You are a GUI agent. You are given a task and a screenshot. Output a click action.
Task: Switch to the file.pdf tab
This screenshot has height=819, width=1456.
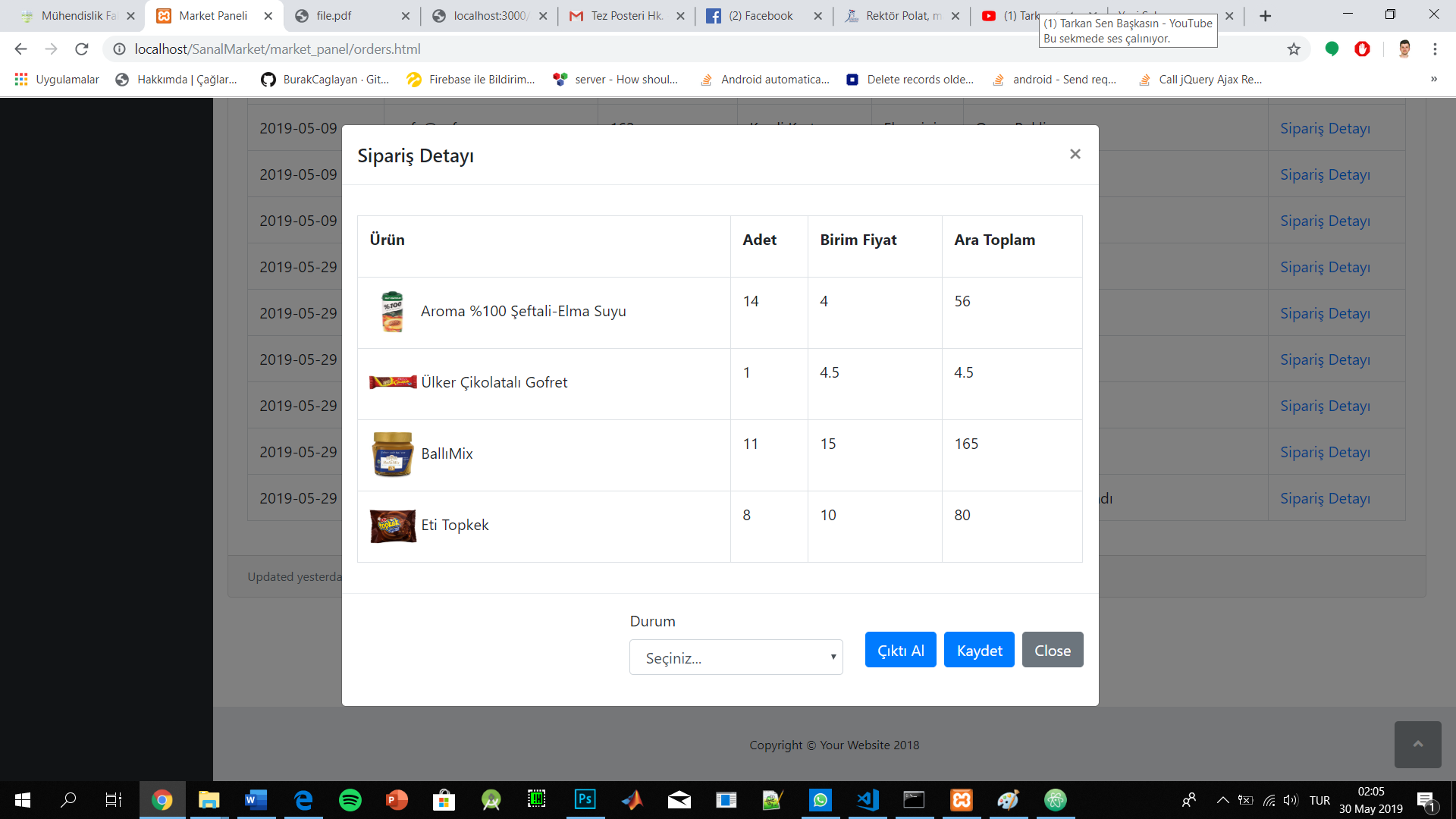pos(334,15)
